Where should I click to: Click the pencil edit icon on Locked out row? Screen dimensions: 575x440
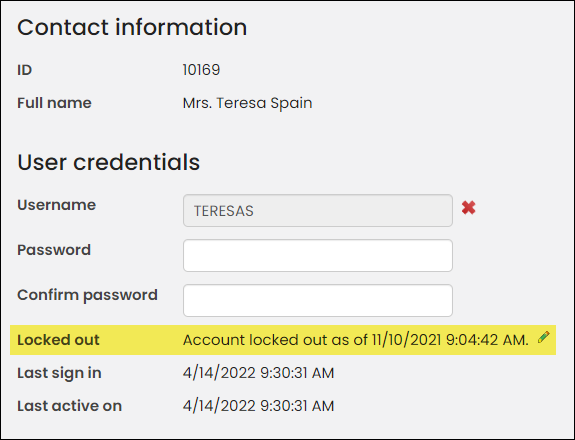pos(543,337)
